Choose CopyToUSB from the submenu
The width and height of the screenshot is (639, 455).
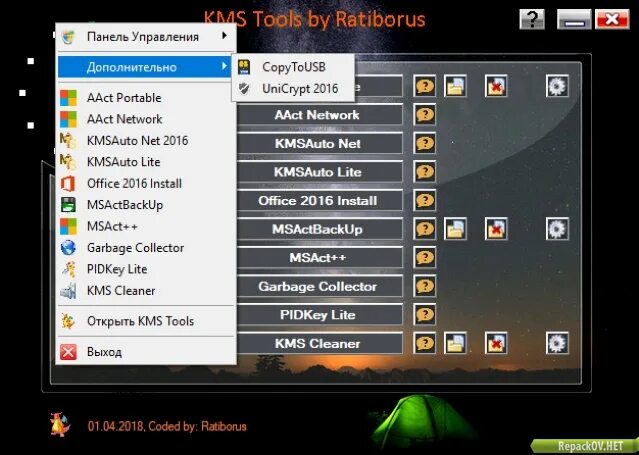[293, 67]
